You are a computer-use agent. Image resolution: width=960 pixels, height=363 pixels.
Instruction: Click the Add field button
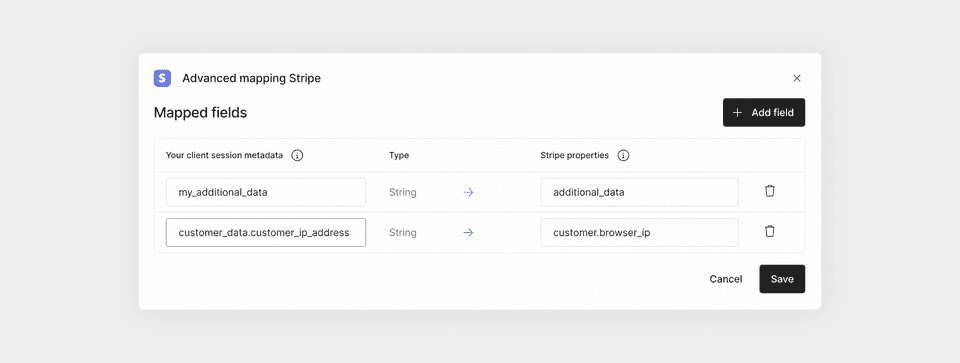click(x=763, y=113)
